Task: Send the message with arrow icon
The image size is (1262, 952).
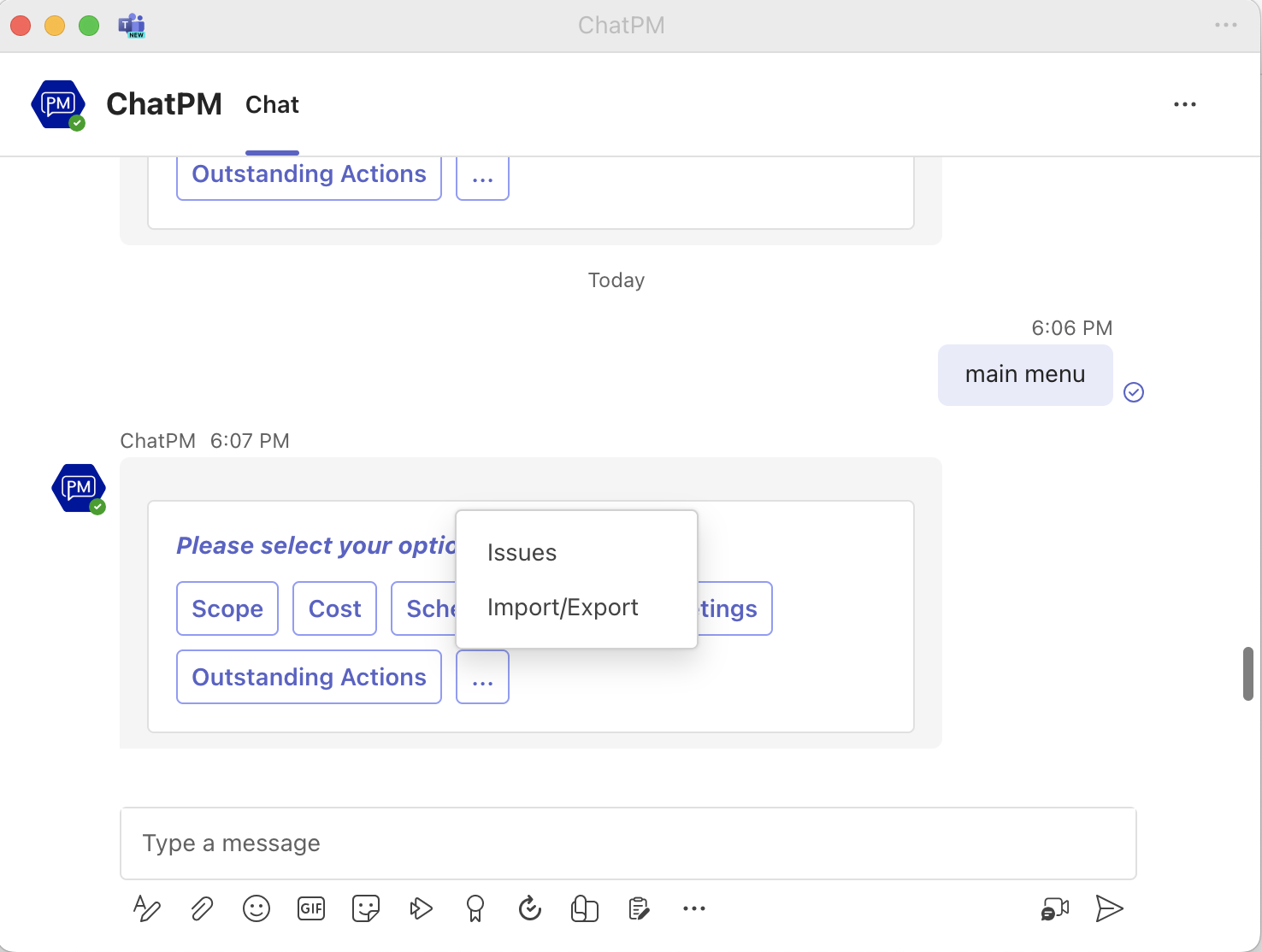Action: pyautogui.click(x=1109, y=908)
